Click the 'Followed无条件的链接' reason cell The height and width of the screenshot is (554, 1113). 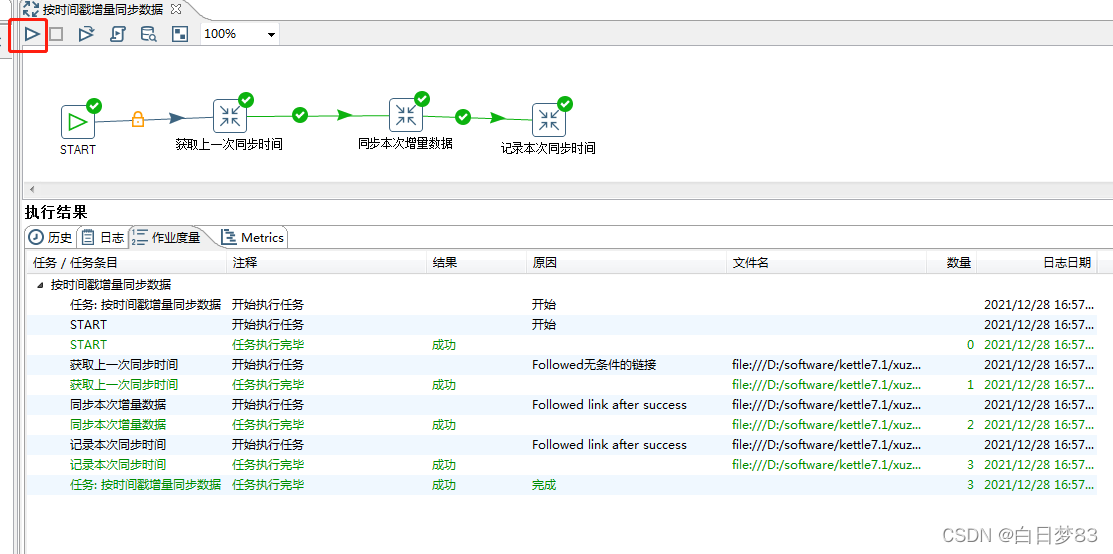pos(594,365)
